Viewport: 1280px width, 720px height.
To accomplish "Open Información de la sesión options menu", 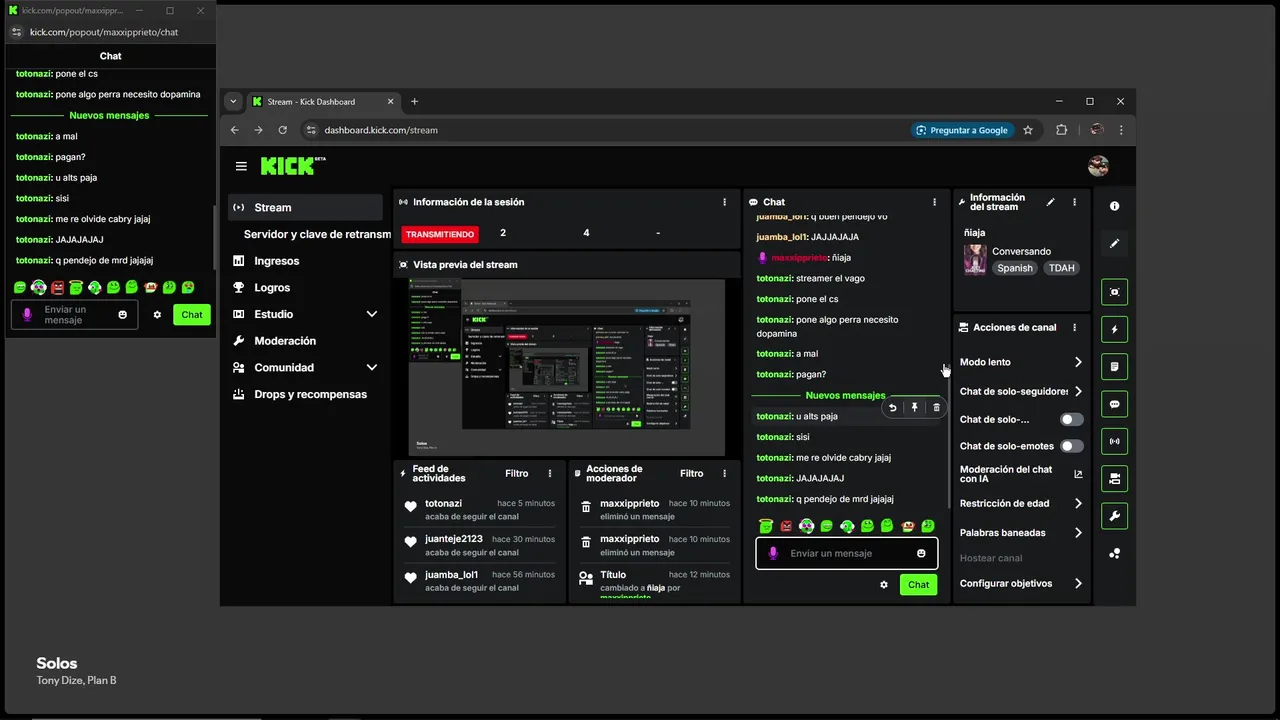I will tap(725, 202).
